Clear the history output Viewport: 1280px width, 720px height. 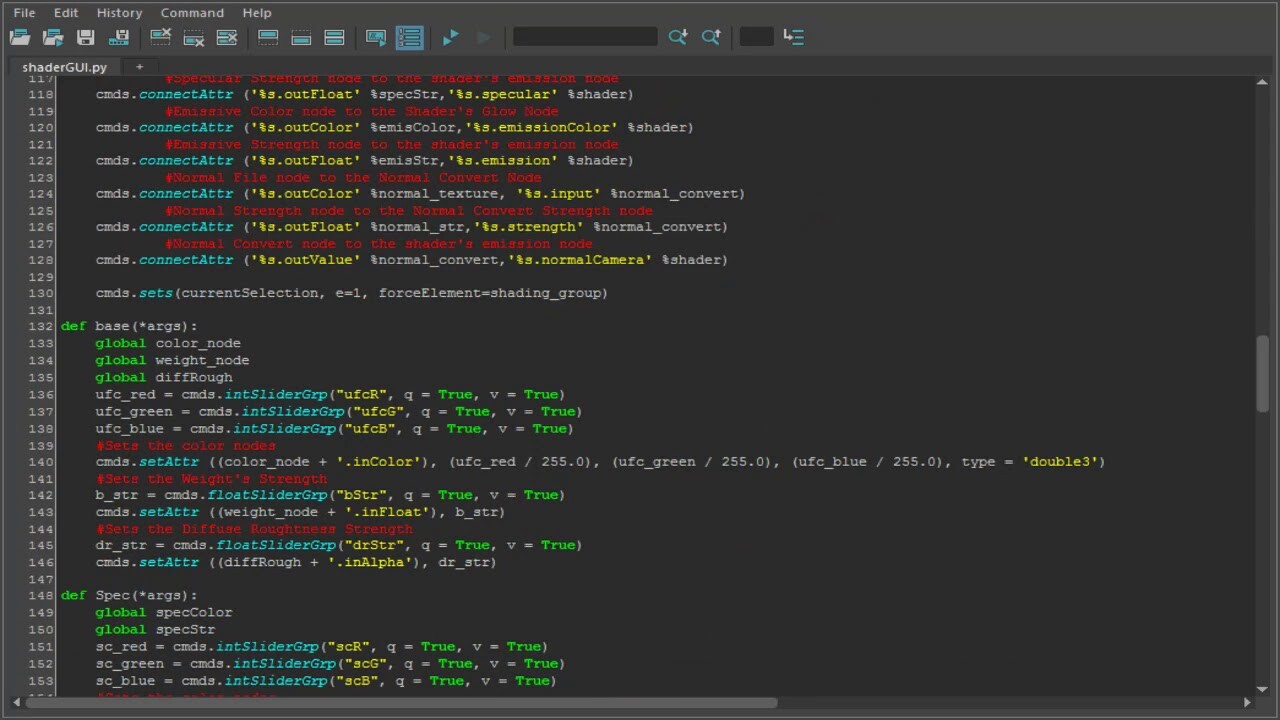tap(160, 37)
